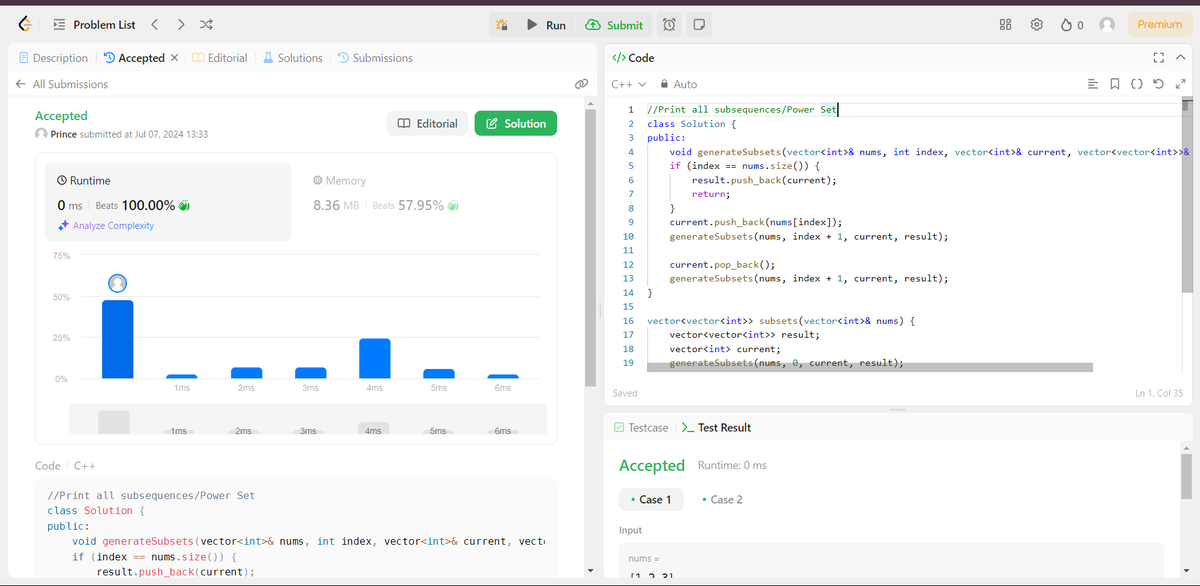
Task: Open the C++ language dropdown
Action: pyautogui.click(x=628, y=85)
